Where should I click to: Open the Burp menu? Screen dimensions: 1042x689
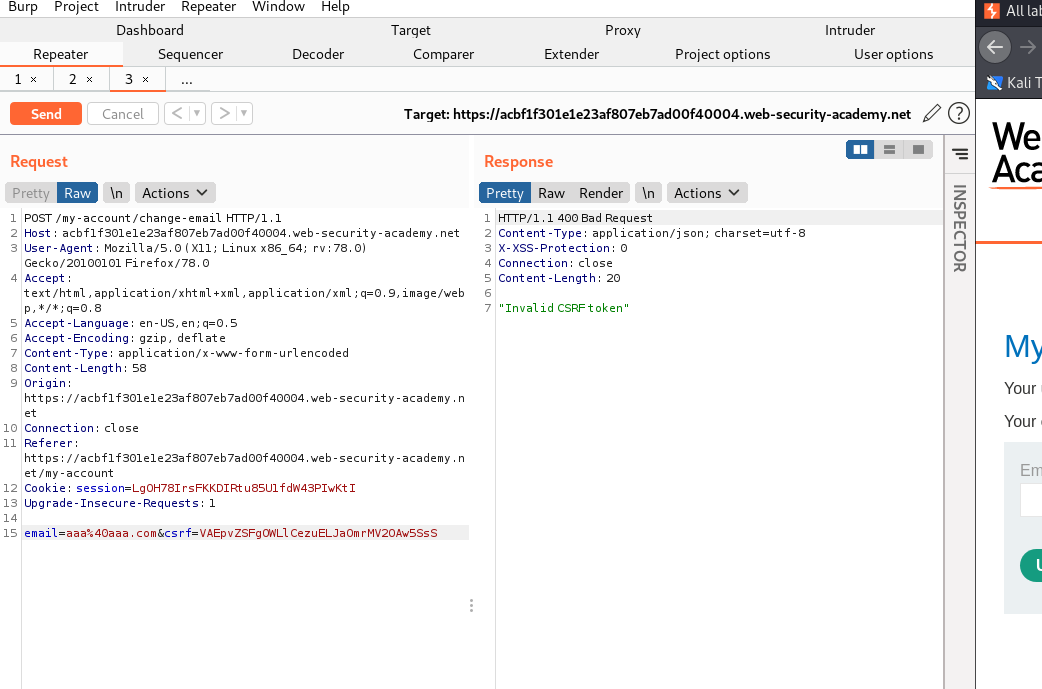pos(23,7)
